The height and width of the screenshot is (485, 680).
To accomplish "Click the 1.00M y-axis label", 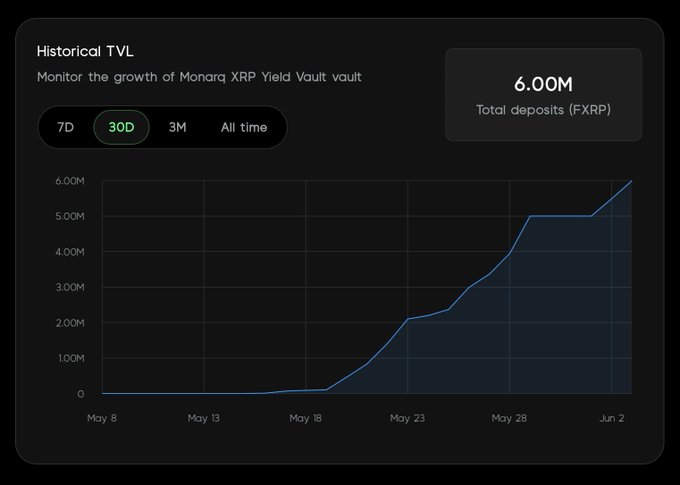I will [71, 358].
